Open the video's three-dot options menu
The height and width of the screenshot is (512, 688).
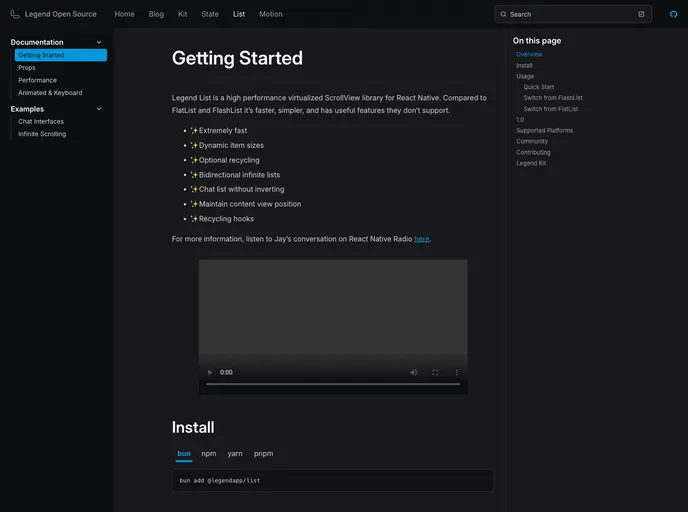(457, 372)
